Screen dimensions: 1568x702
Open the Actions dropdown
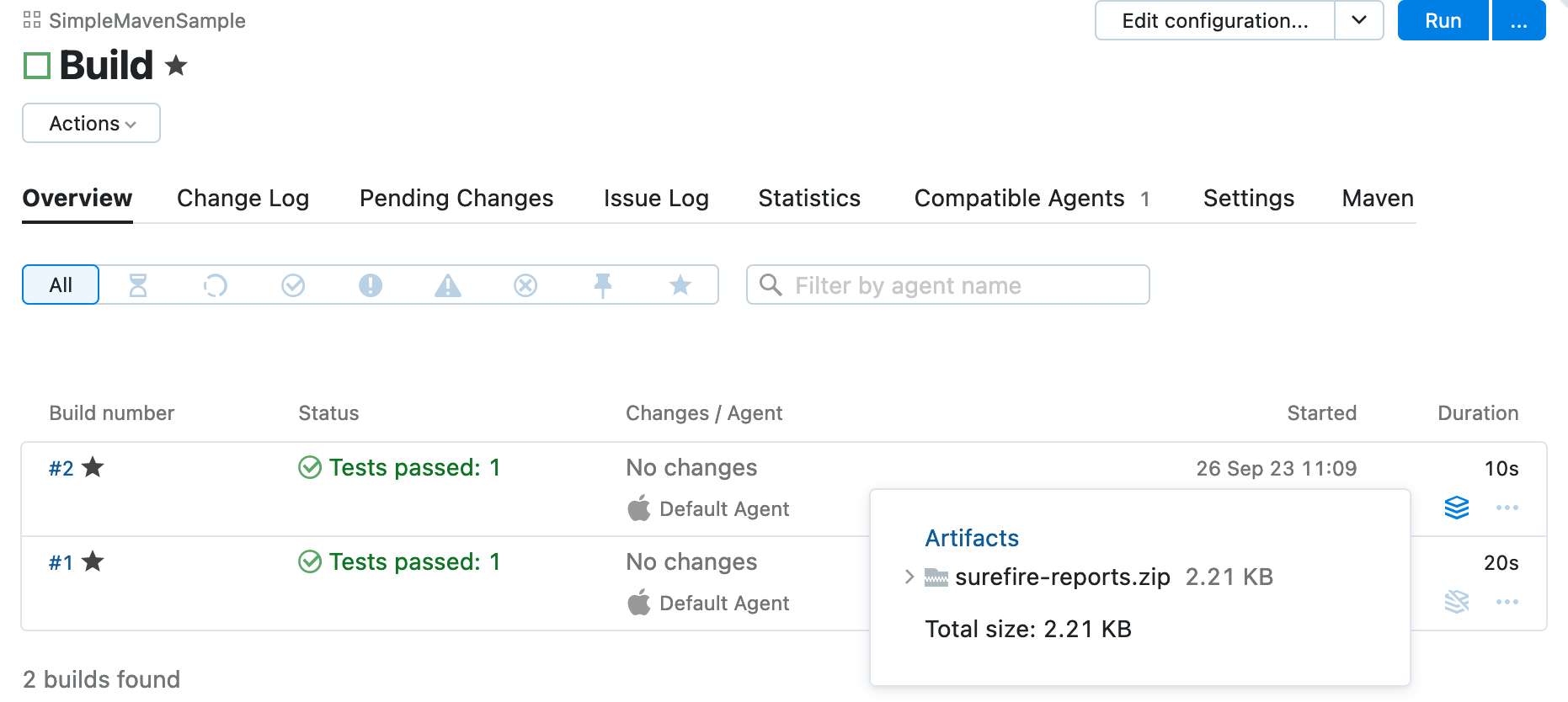(91, 124)
